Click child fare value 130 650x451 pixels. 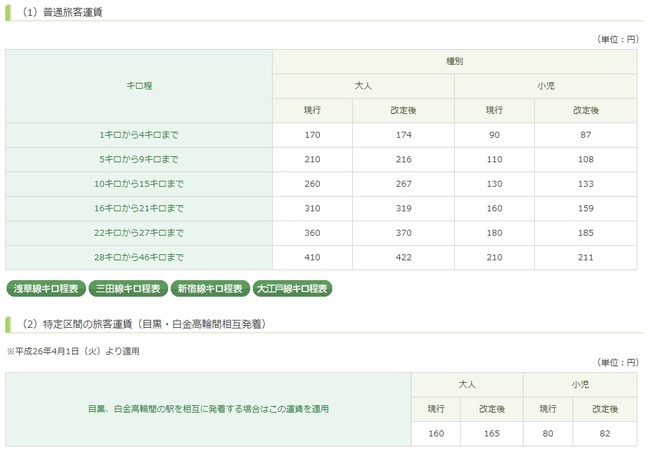pyautogui.click(x=494, y=184)
